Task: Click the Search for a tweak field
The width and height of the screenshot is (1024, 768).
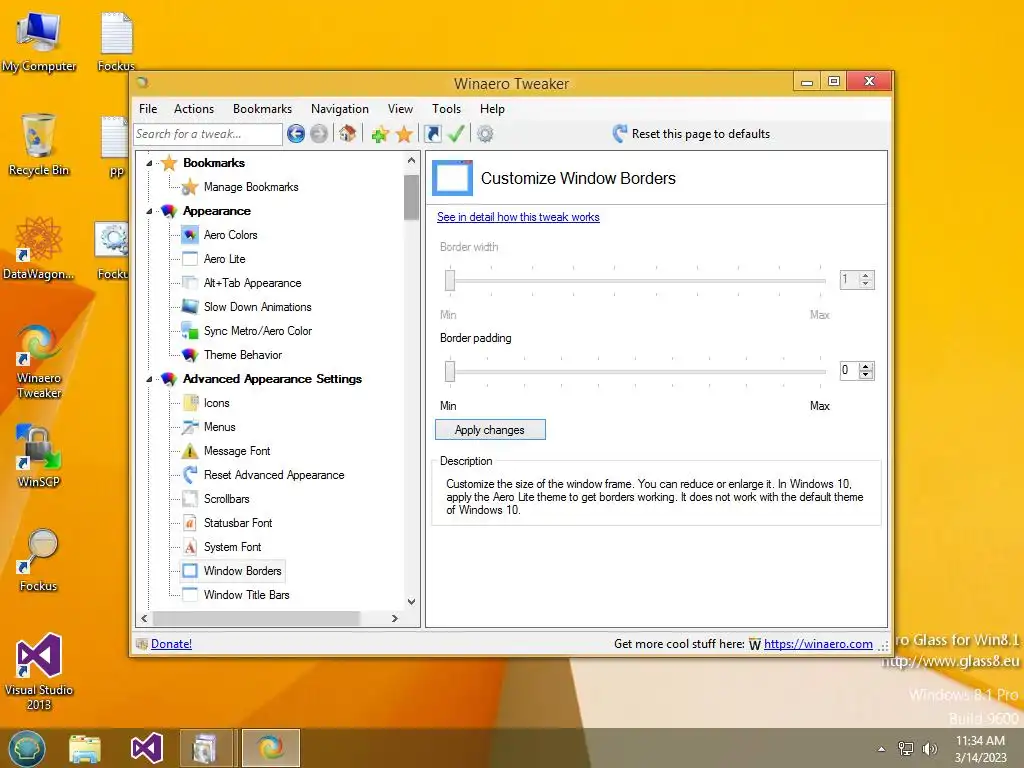Action: point(208,134)
